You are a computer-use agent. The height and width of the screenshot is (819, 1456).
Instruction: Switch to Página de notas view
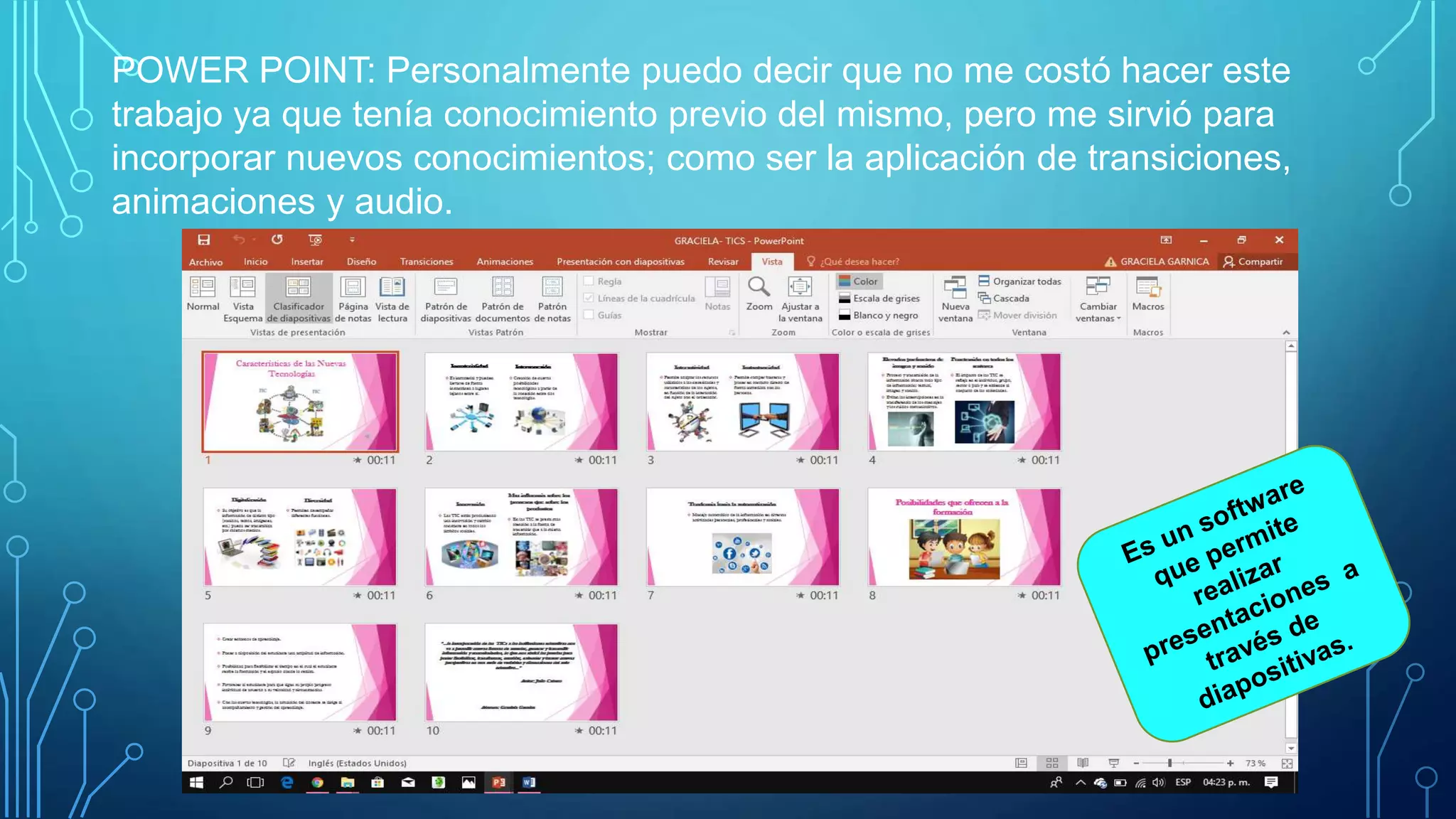click(x=353, y=299)
